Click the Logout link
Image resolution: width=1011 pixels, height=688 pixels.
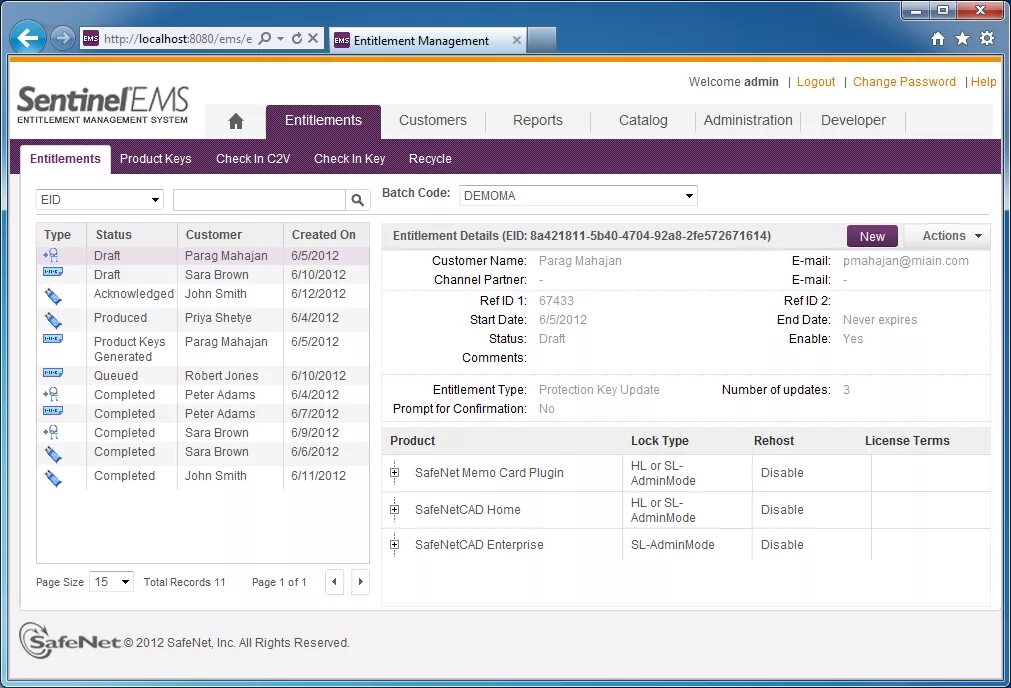pos(816,82)
